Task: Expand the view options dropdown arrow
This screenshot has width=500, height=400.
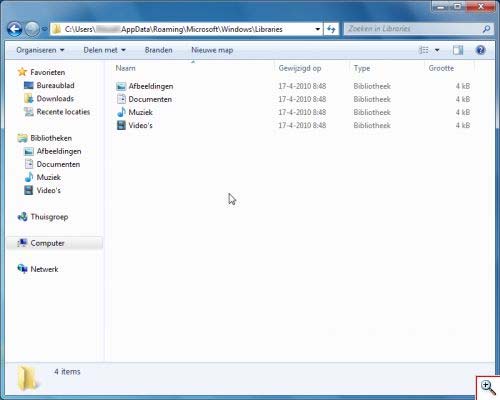Action: (x=437, y=50)
